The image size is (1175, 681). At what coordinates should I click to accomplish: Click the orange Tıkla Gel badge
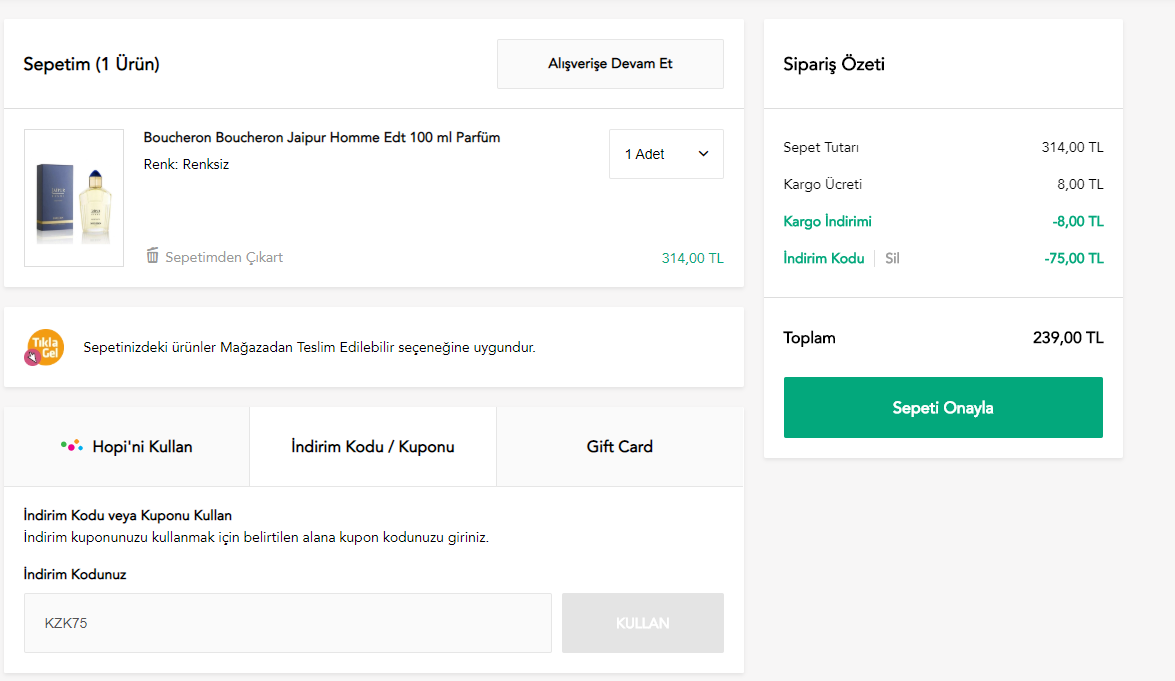[44, 347]
